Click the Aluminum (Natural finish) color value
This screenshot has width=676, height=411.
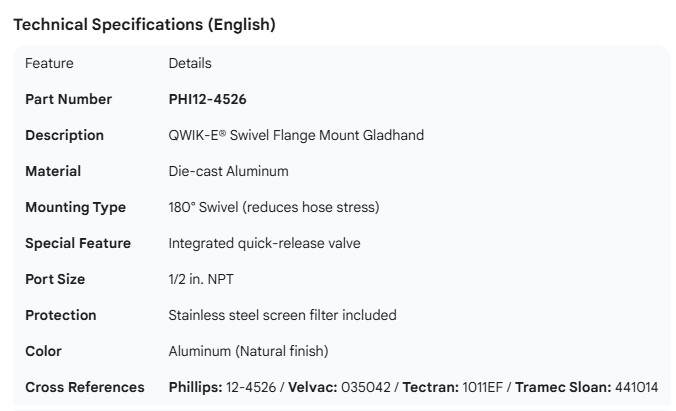(248, 351)
